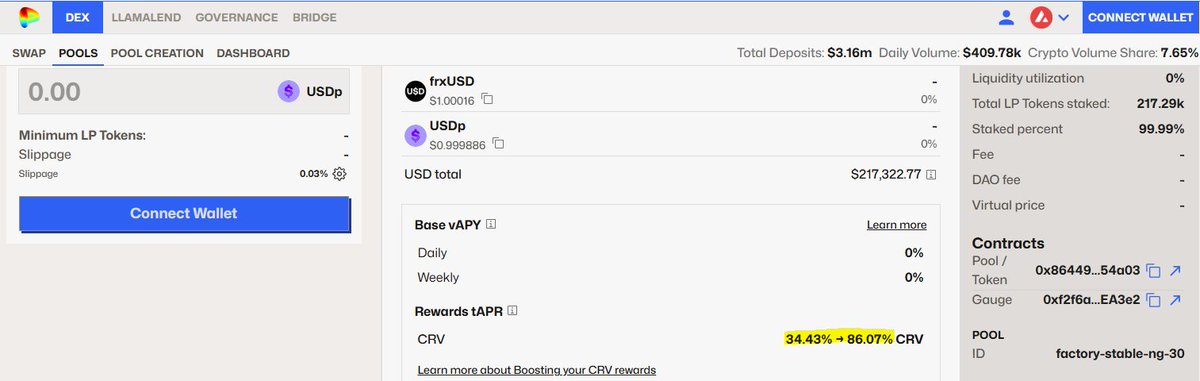Image resolution: width=1200 pixels, height=381 pixels.
Task: Open Gauge contract in explorer
Action: pyautogui.click(x=1175, y=300)
